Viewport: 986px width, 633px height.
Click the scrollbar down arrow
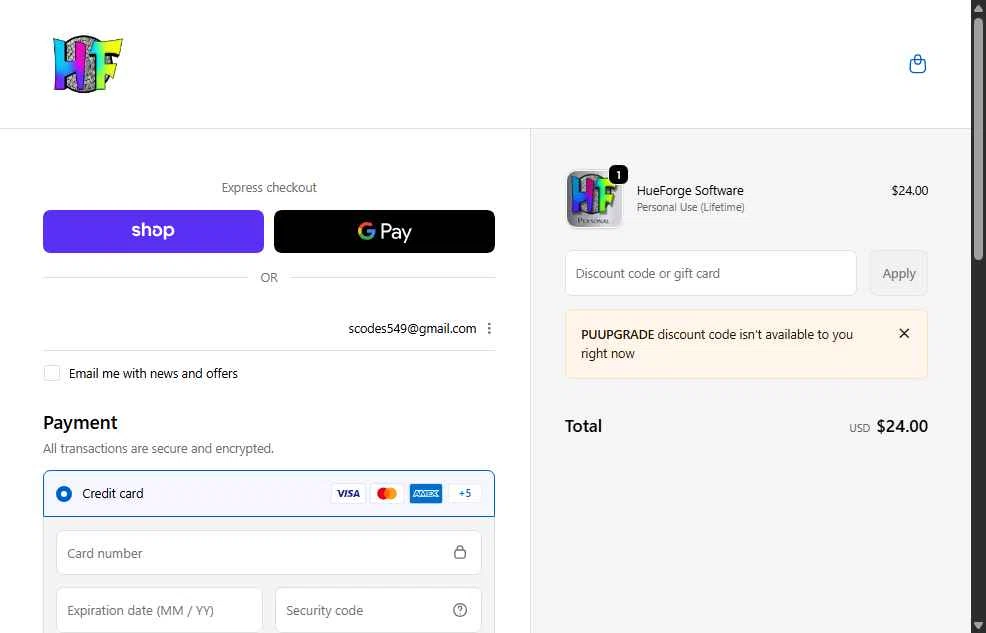pos(978,627)
